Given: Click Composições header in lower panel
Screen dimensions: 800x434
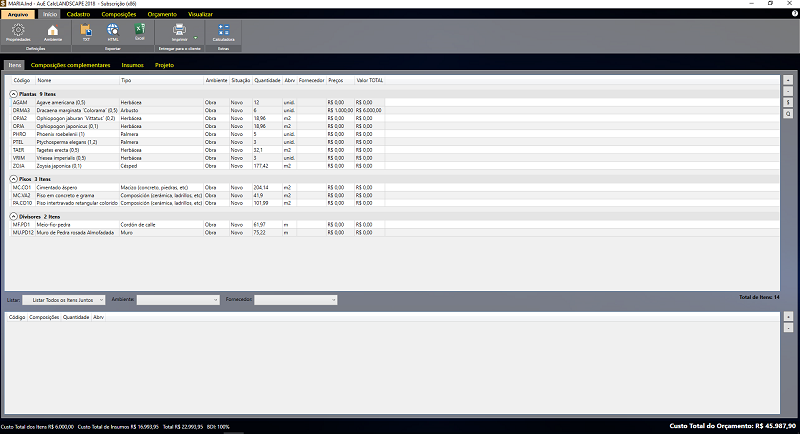Looking at the screenshot, I should click(44, 317).
